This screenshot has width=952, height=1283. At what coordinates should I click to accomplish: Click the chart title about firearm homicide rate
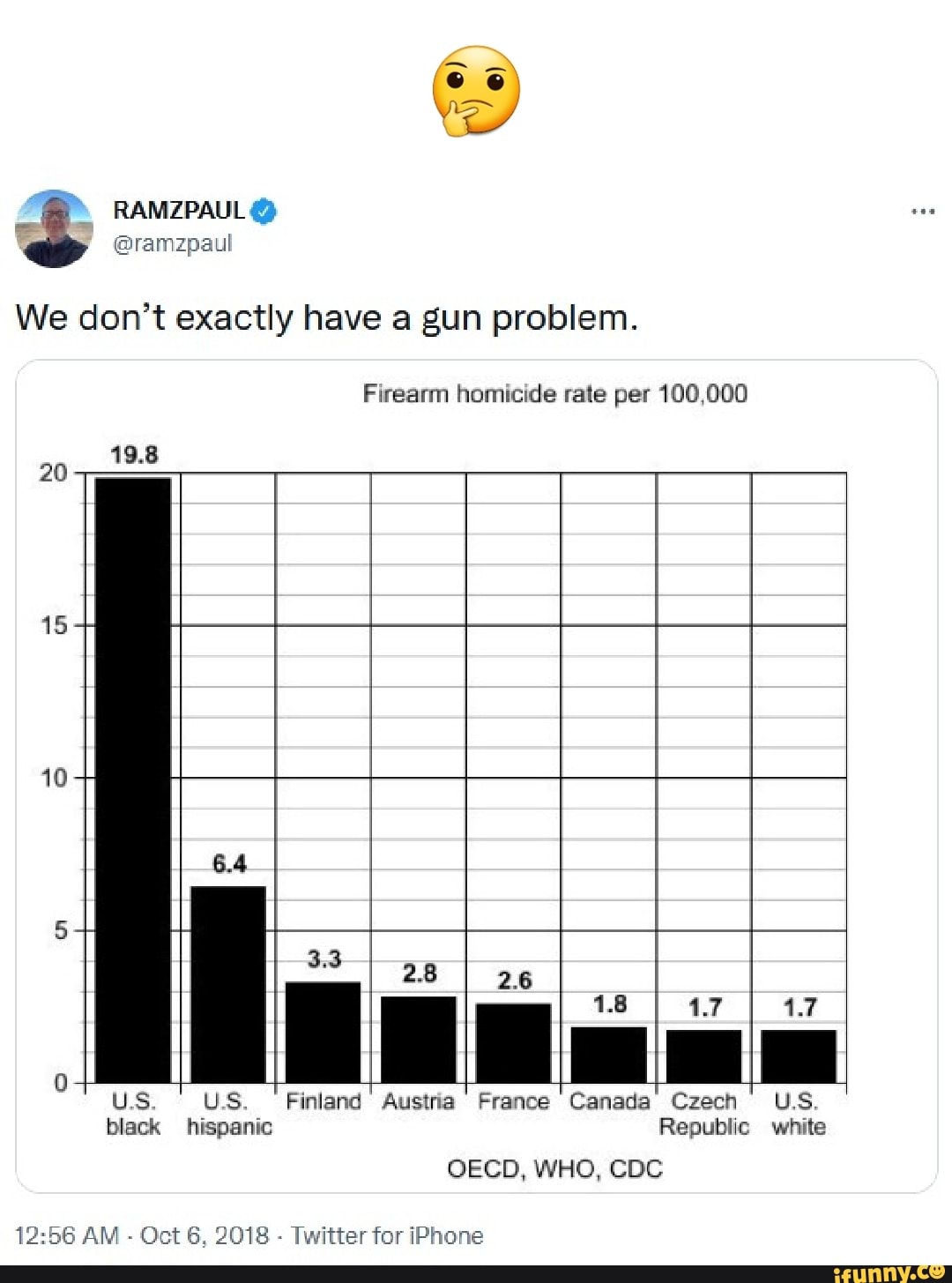point(554,393)
